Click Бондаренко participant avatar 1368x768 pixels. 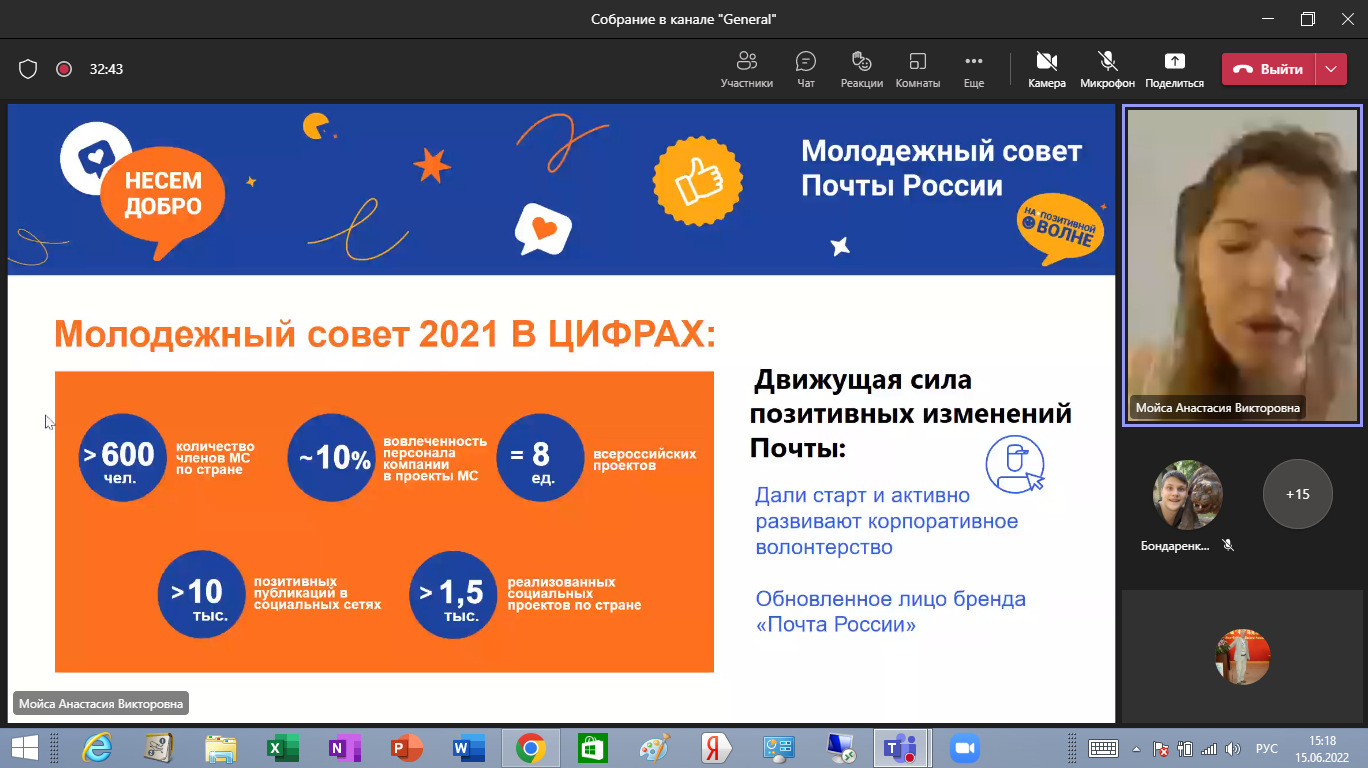pos(1188,494)
